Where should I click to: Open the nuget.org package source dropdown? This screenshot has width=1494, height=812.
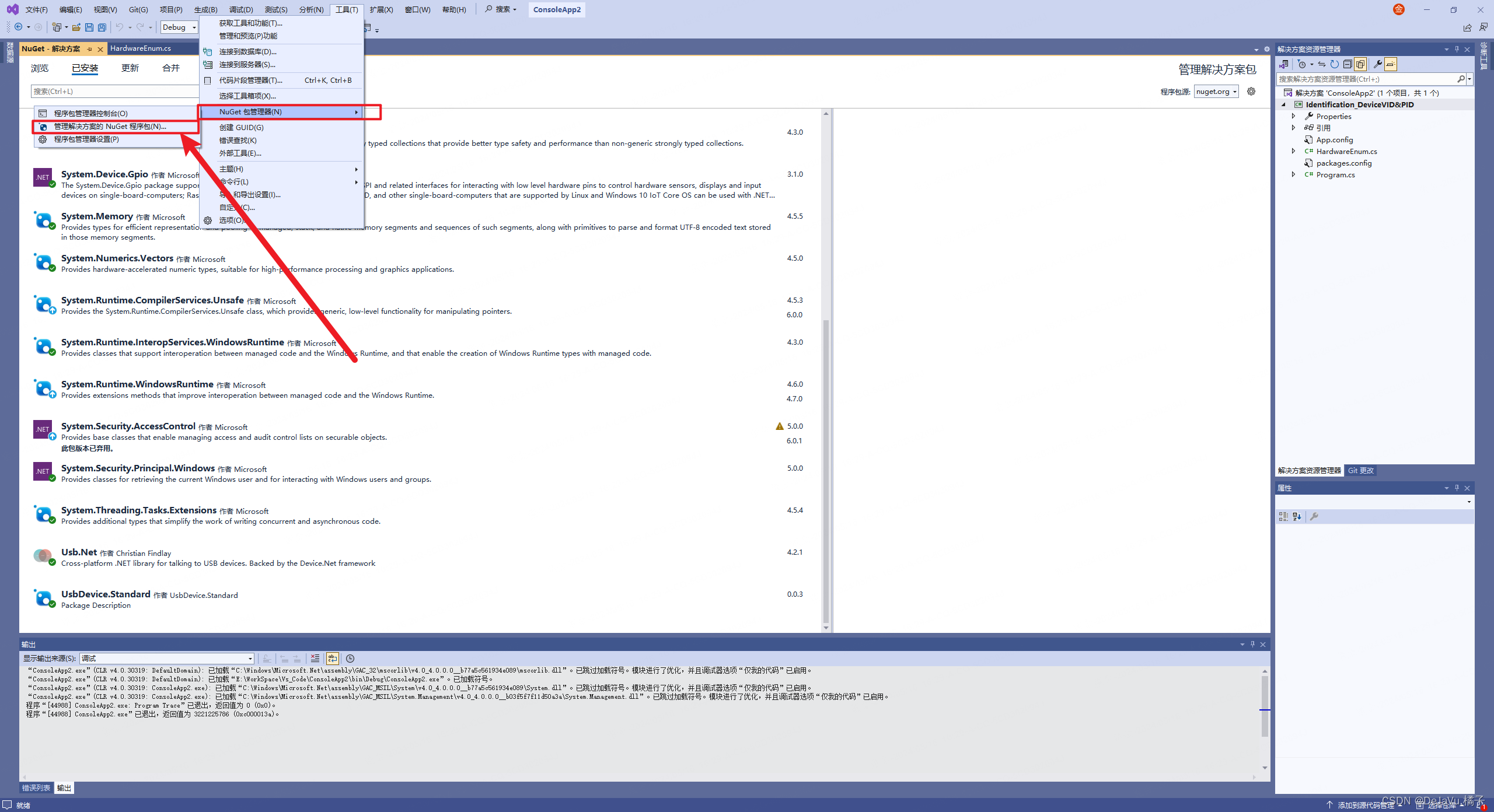click(x=1216, y=91)
